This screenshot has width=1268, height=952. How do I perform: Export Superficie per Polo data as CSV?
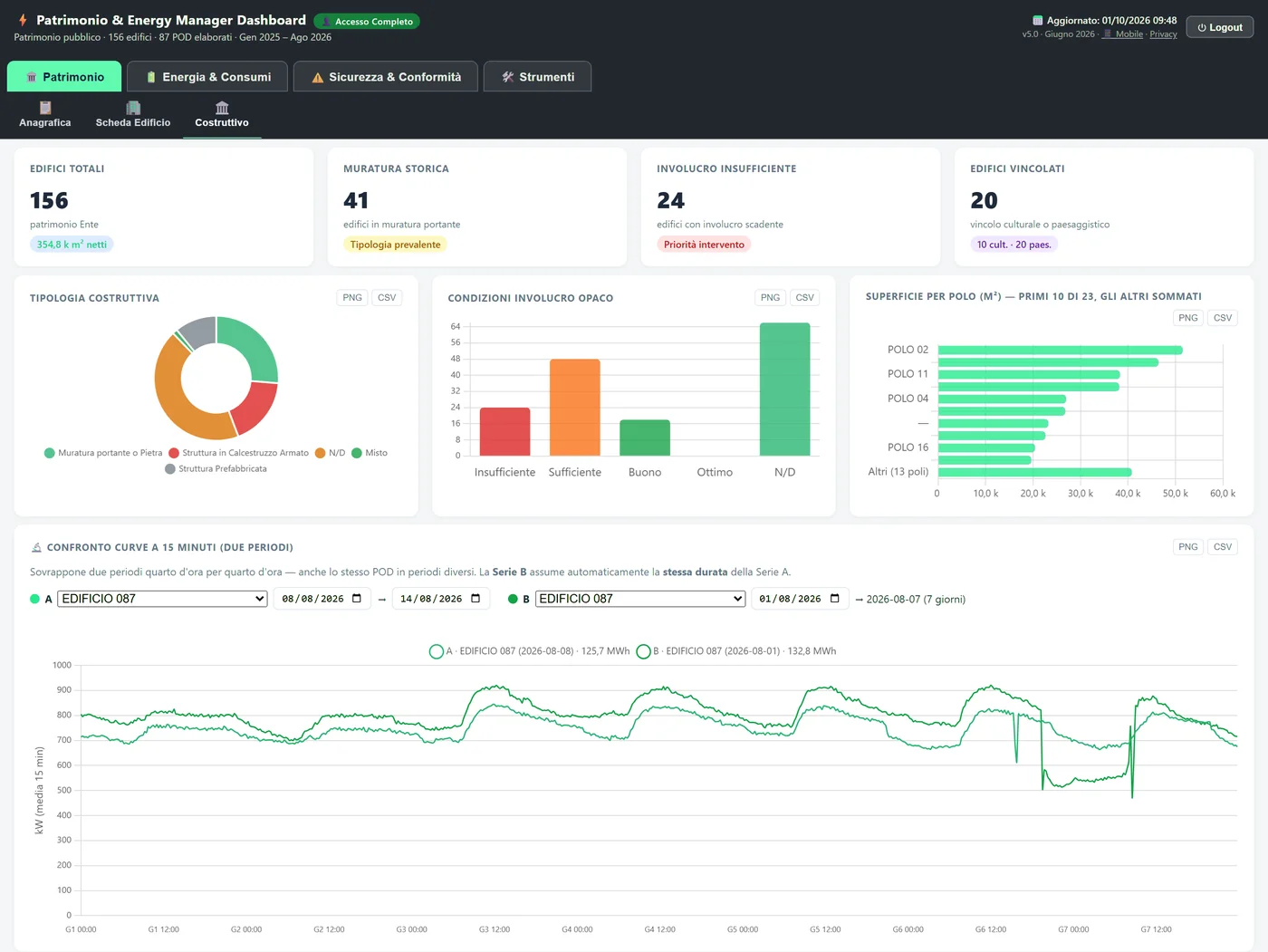[1223, 318]
